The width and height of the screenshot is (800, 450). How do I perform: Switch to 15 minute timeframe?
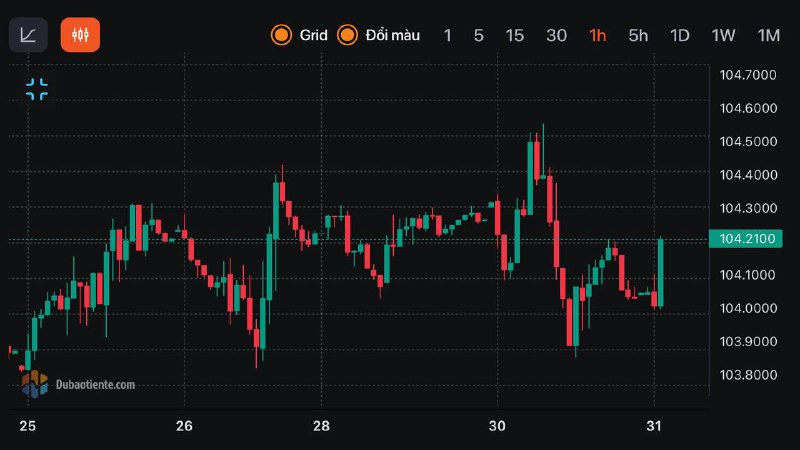[514, 35]
